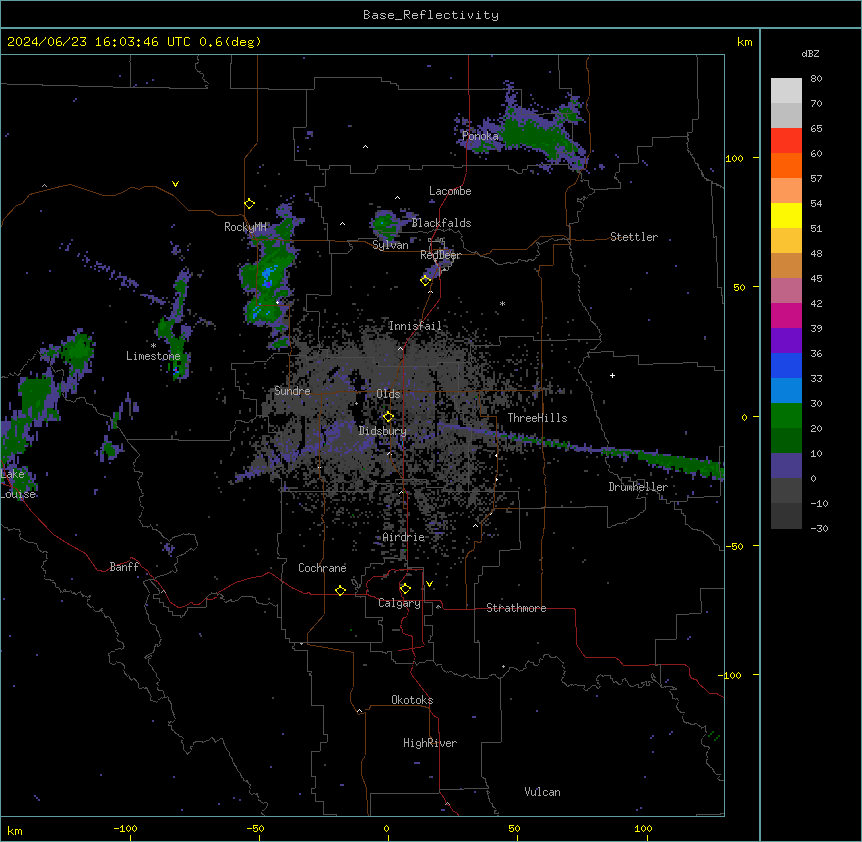Select the Lacombe city label
Viewport: 862px width, 842px height.
point(450,191)
